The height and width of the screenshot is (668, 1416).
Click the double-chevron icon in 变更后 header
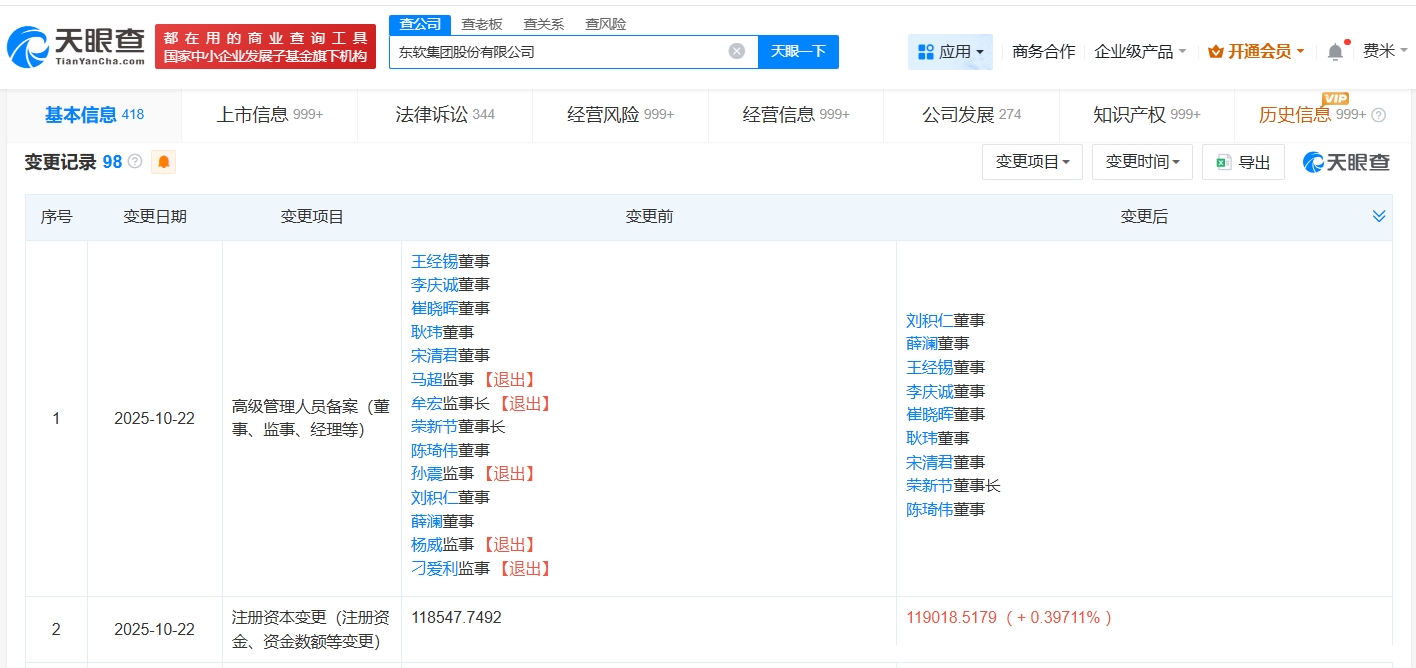1379,216
